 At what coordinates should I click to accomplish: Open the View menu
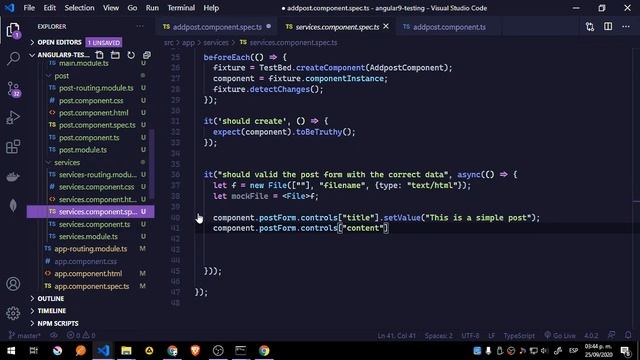click(x=111, y=8)
